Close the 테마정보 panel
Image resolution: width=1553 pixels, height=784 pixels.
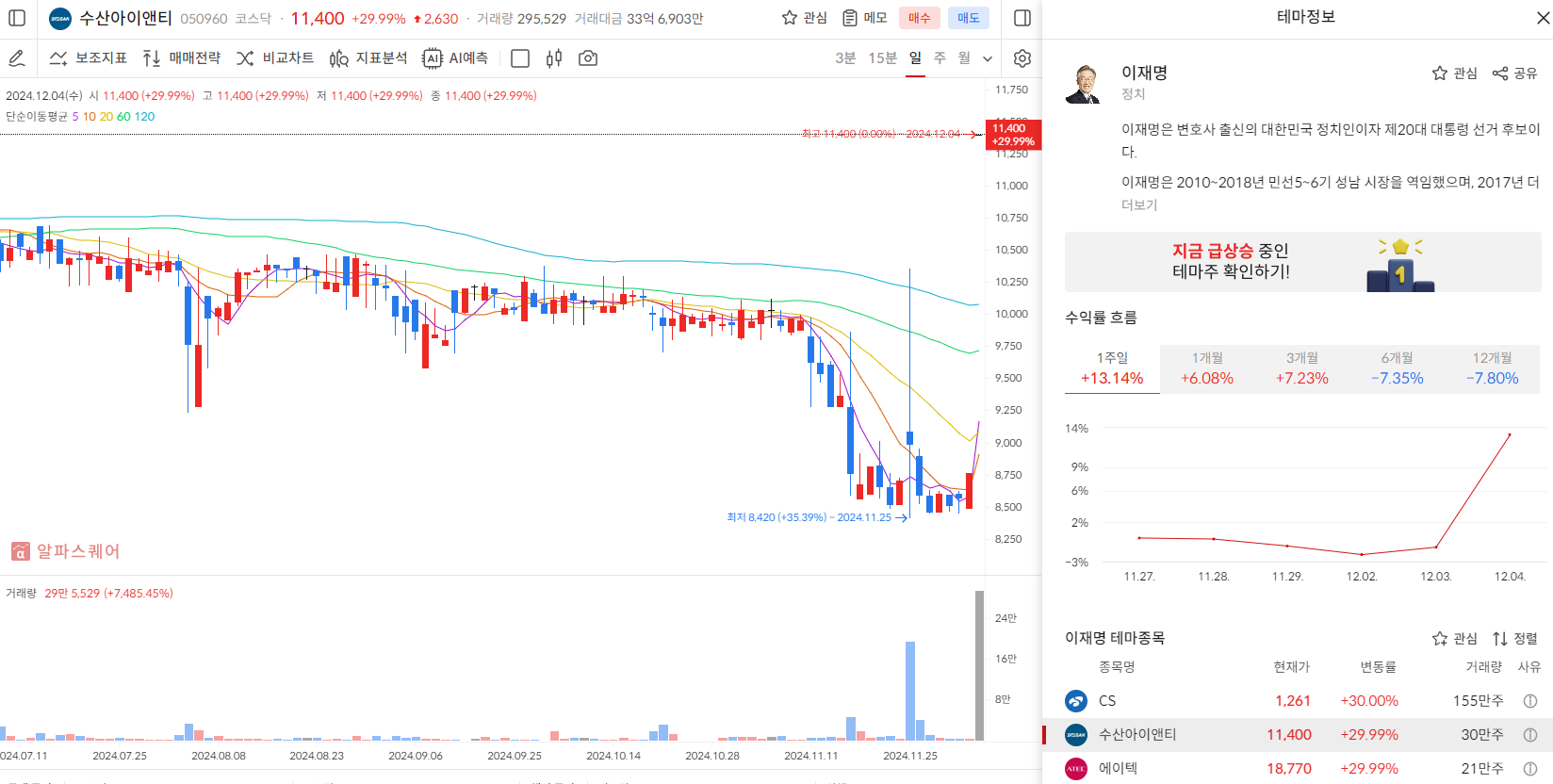(1544, 18)
